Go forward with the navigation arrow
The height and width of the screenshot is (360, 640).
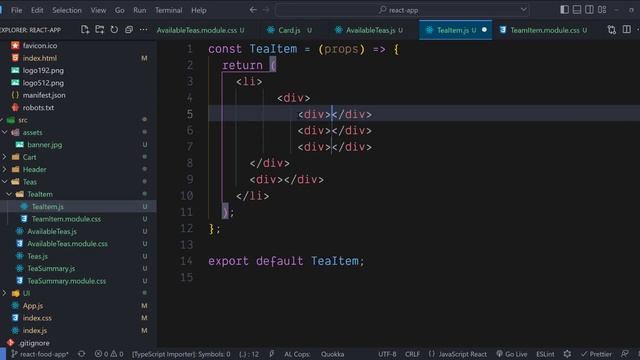[x=266, y=10]
